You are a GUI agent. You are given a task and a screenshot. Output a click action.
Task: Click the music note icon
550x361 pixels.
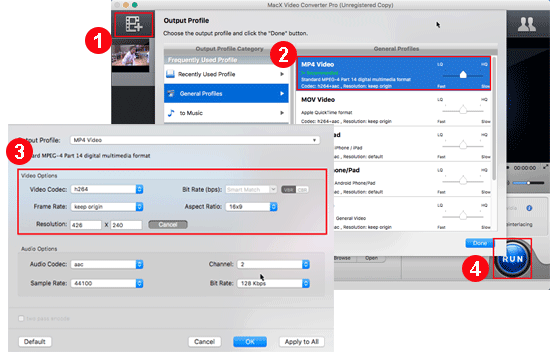pos(171,113)
